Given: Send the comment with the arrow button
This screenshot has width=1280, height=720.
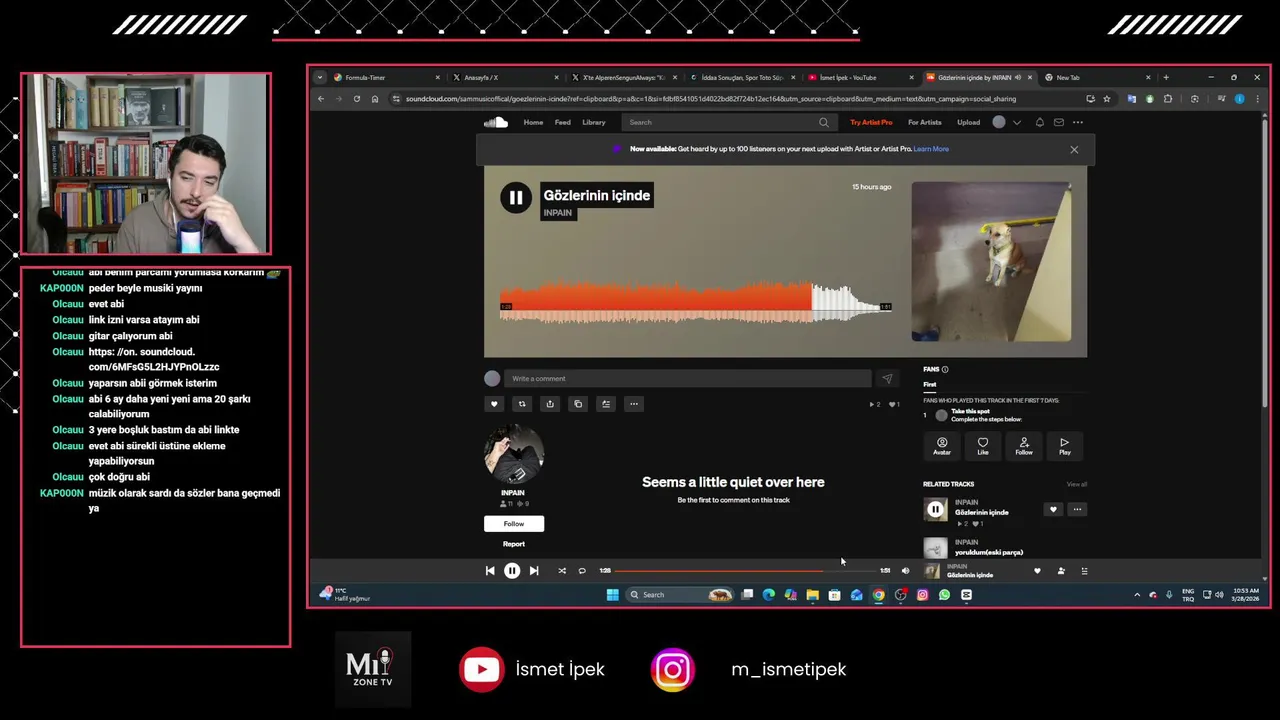Looking at the screenshot, I should click(x=886, y=378).
